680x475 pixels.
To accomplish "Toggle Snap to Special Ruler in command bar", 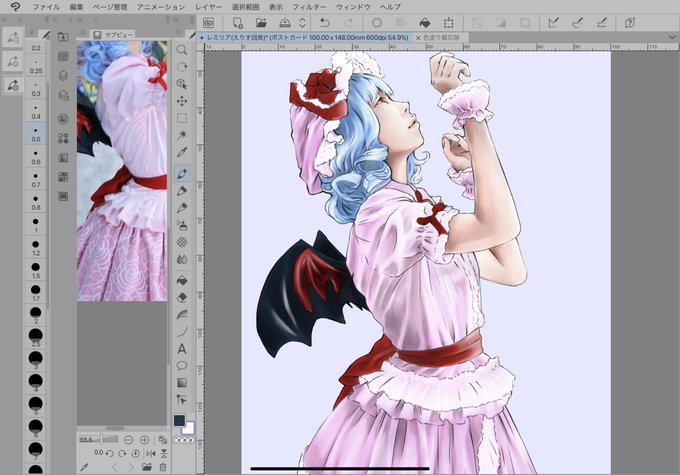I will pyautogui.click(x=577, y=23).
